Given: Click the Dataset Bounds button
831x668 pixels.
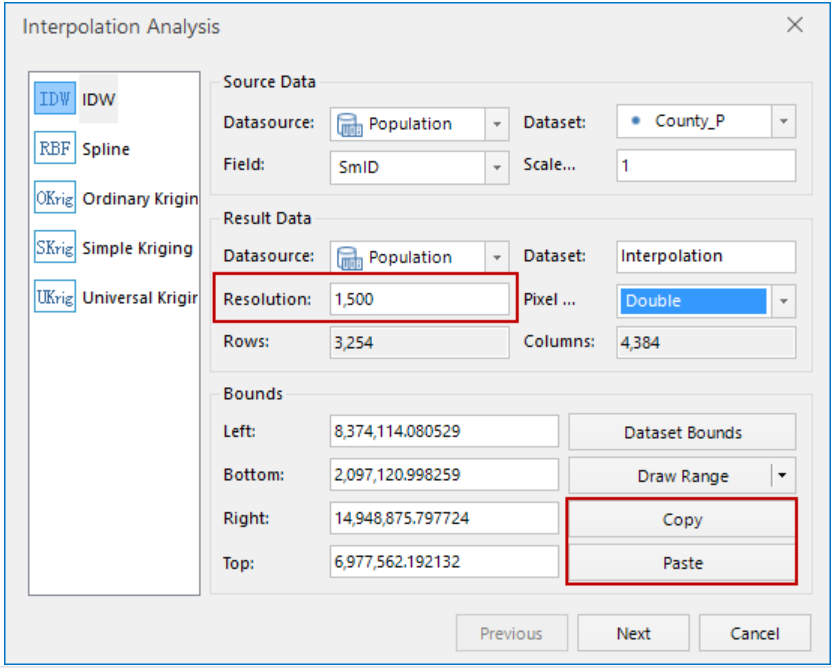Looking at the screenshot, I should (682, 433).
